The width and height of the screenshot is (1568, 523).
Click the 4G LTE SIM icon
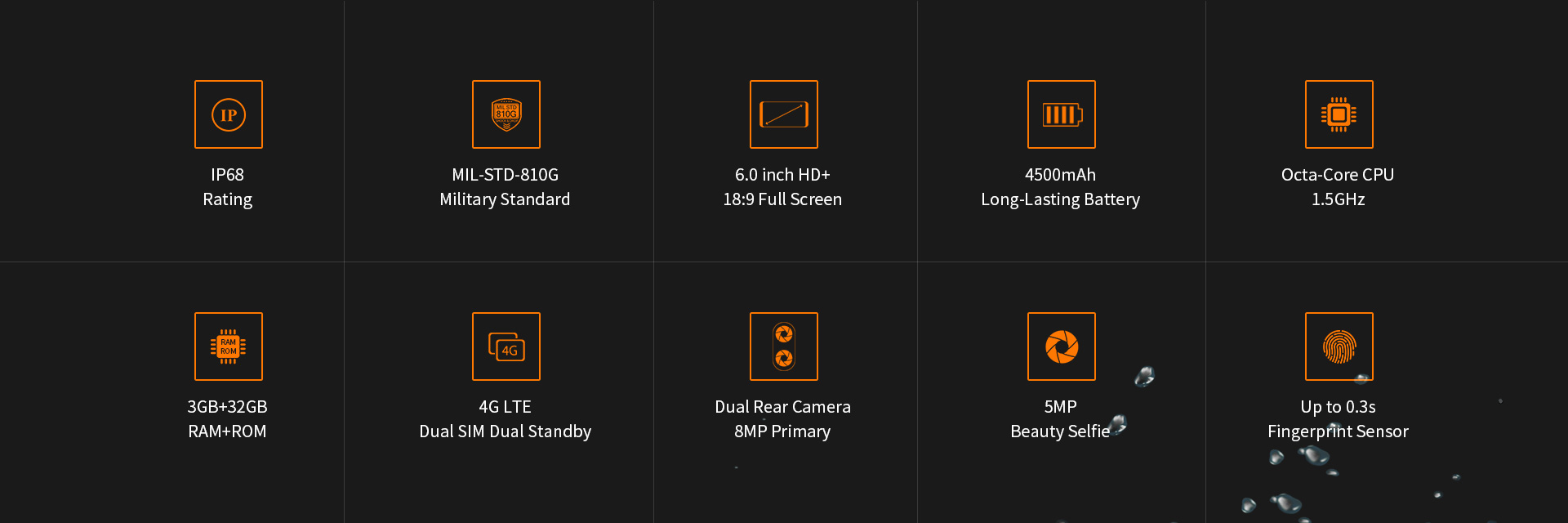[x=506, y=346]
